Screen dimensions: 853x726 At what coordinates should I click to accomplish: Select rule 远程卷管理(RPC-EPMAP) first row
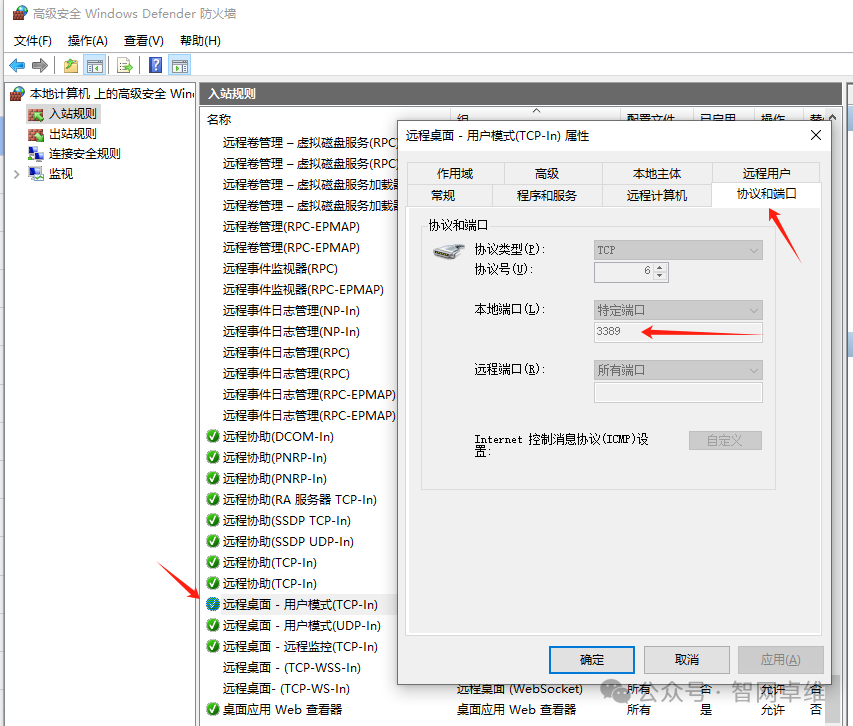291,227
